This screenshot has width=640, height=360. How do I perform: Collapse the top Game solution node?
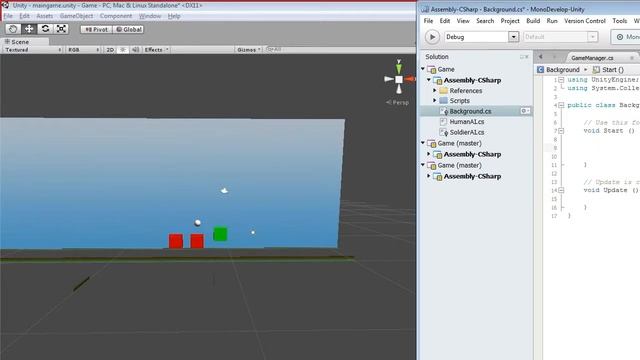[x=423, y=69]
